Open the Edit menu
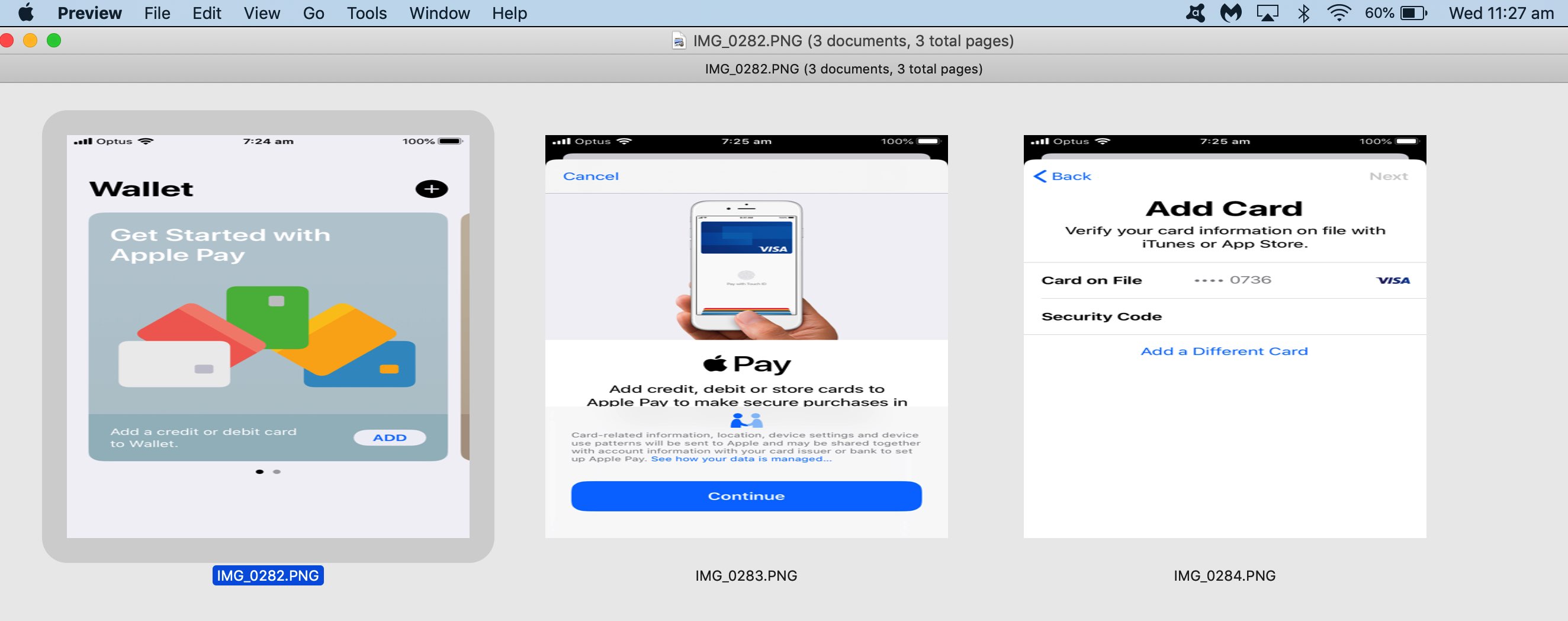Viewport: 1568px width, 621px height. pyautogui.click(x=207, y=13)
